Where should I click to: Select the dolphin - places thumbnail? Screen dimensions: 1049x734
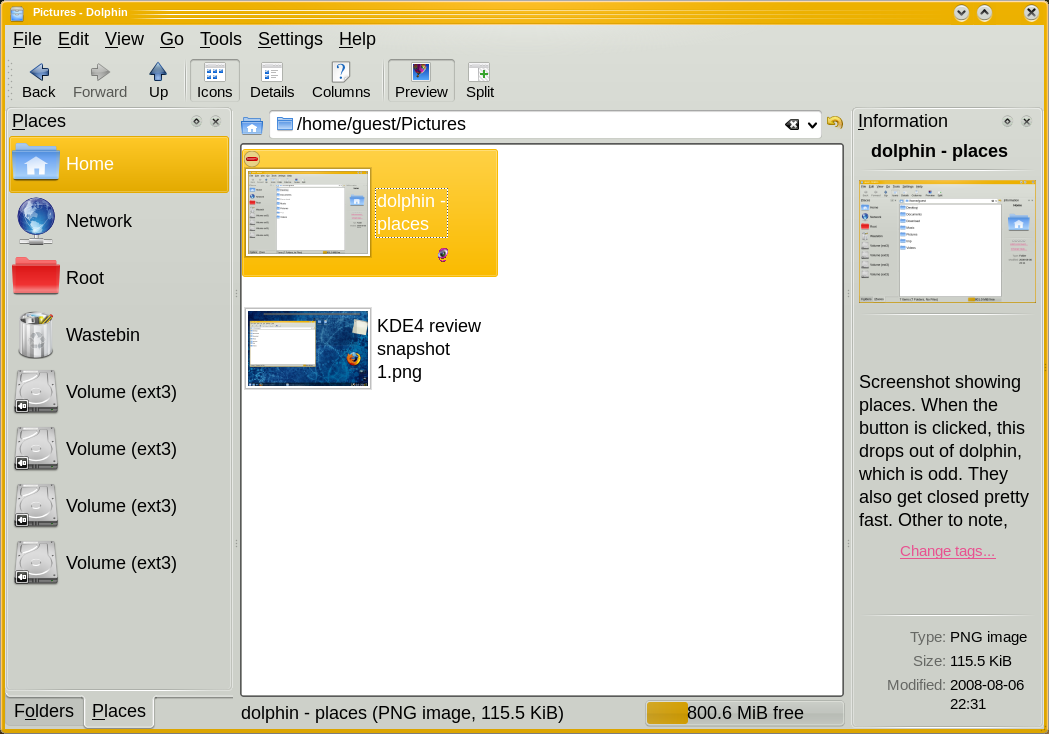(308, 212)
